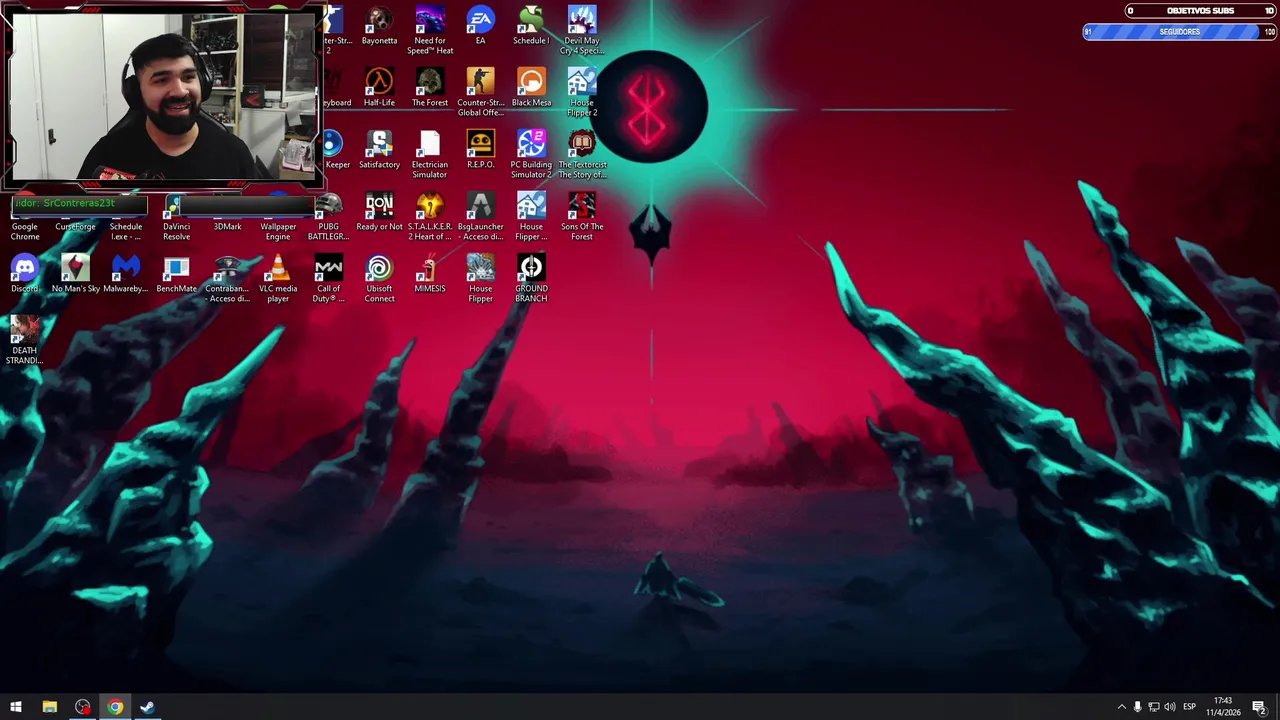Launch the R.E.P.O. game shortcut
The height and width of the screenshot is (720, 1280).
click(x=480, y=150)
